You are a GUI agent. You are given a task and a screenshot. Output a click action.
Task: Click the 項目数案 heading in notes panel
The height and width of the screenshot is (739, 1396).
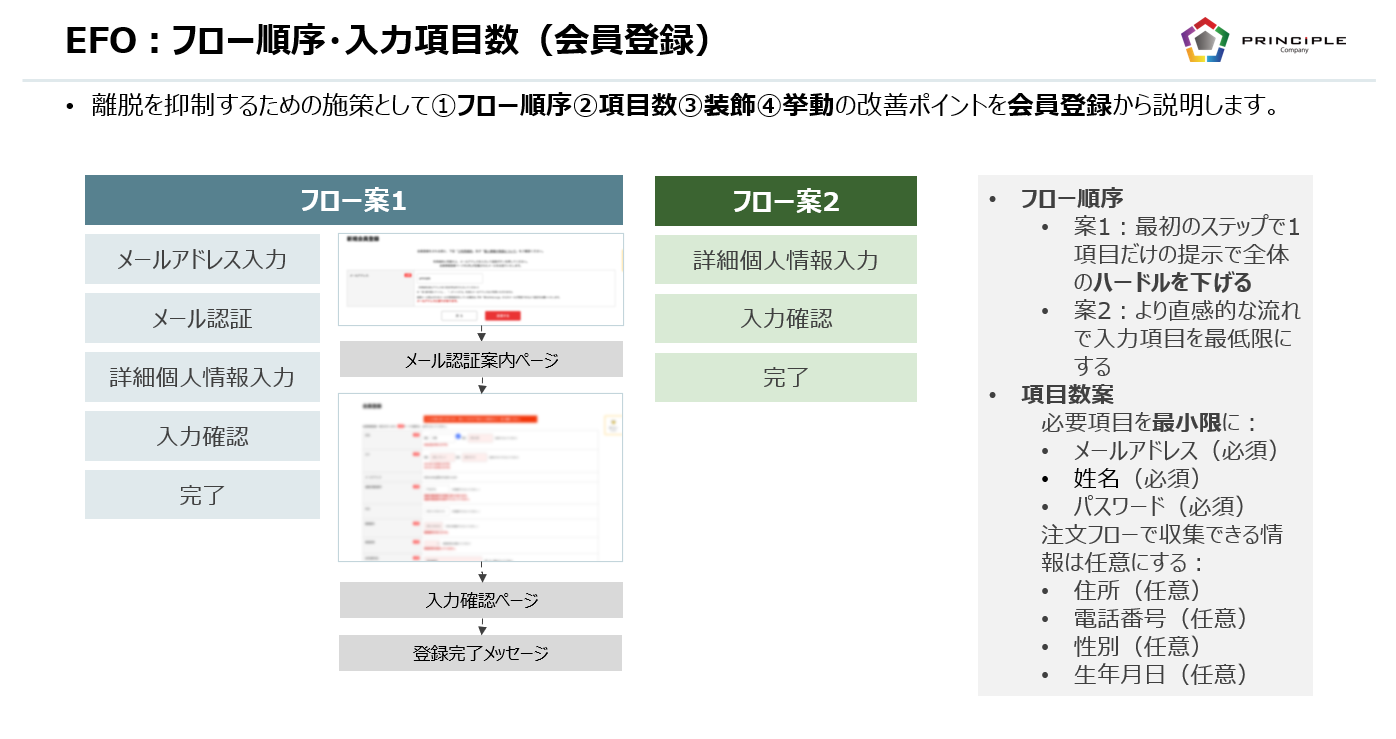tap(1067, 394)
